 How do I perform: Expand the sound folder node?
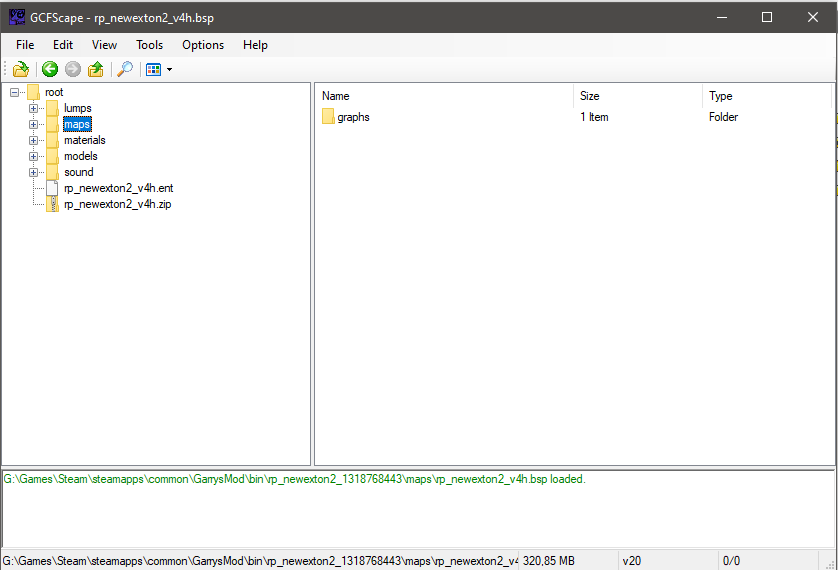33,172
